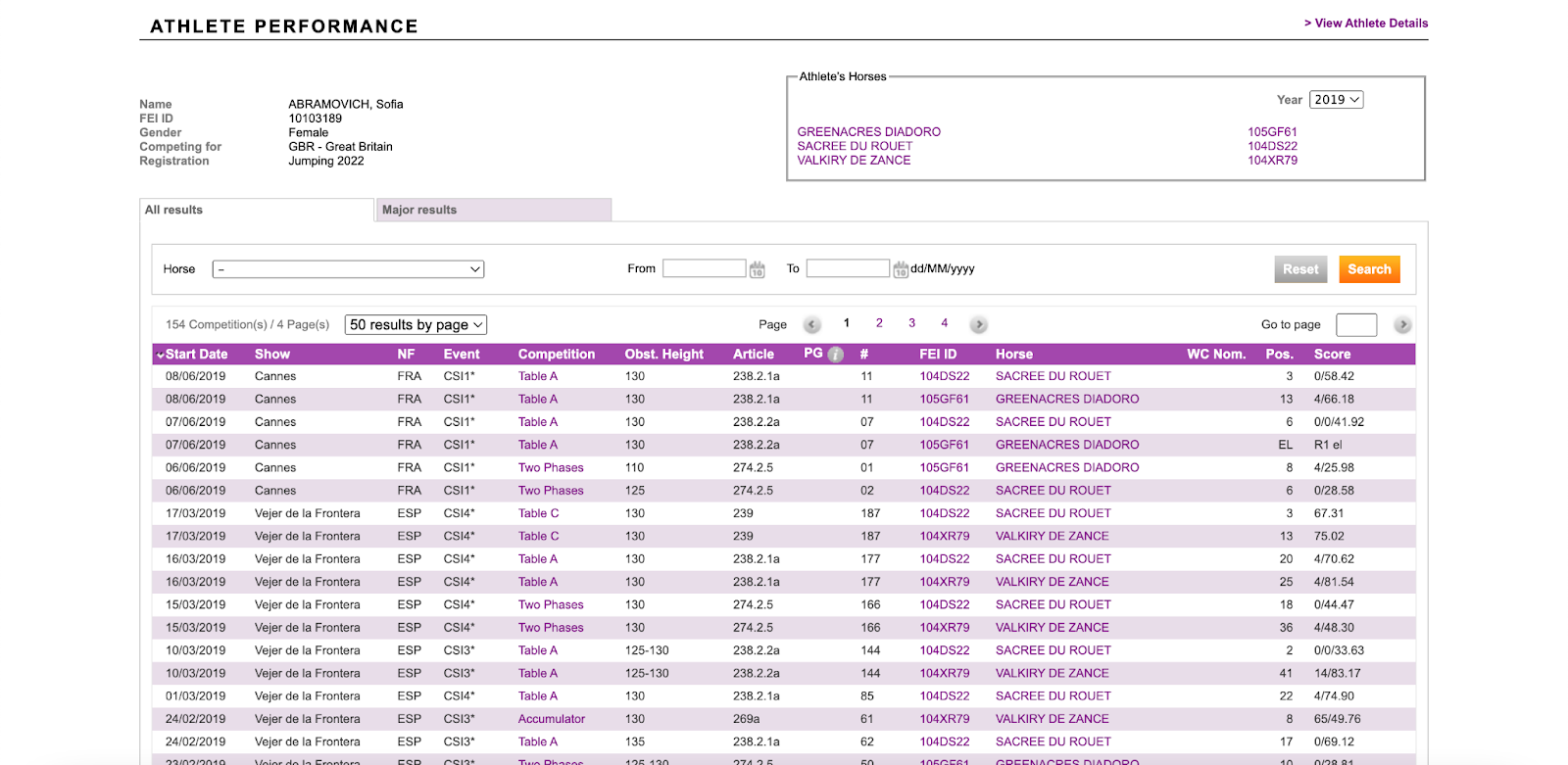Image resolution: width=1568 pixels, height=765 pixels.
Task: Sort by the Event column header
Action: [x=462, y=355]
